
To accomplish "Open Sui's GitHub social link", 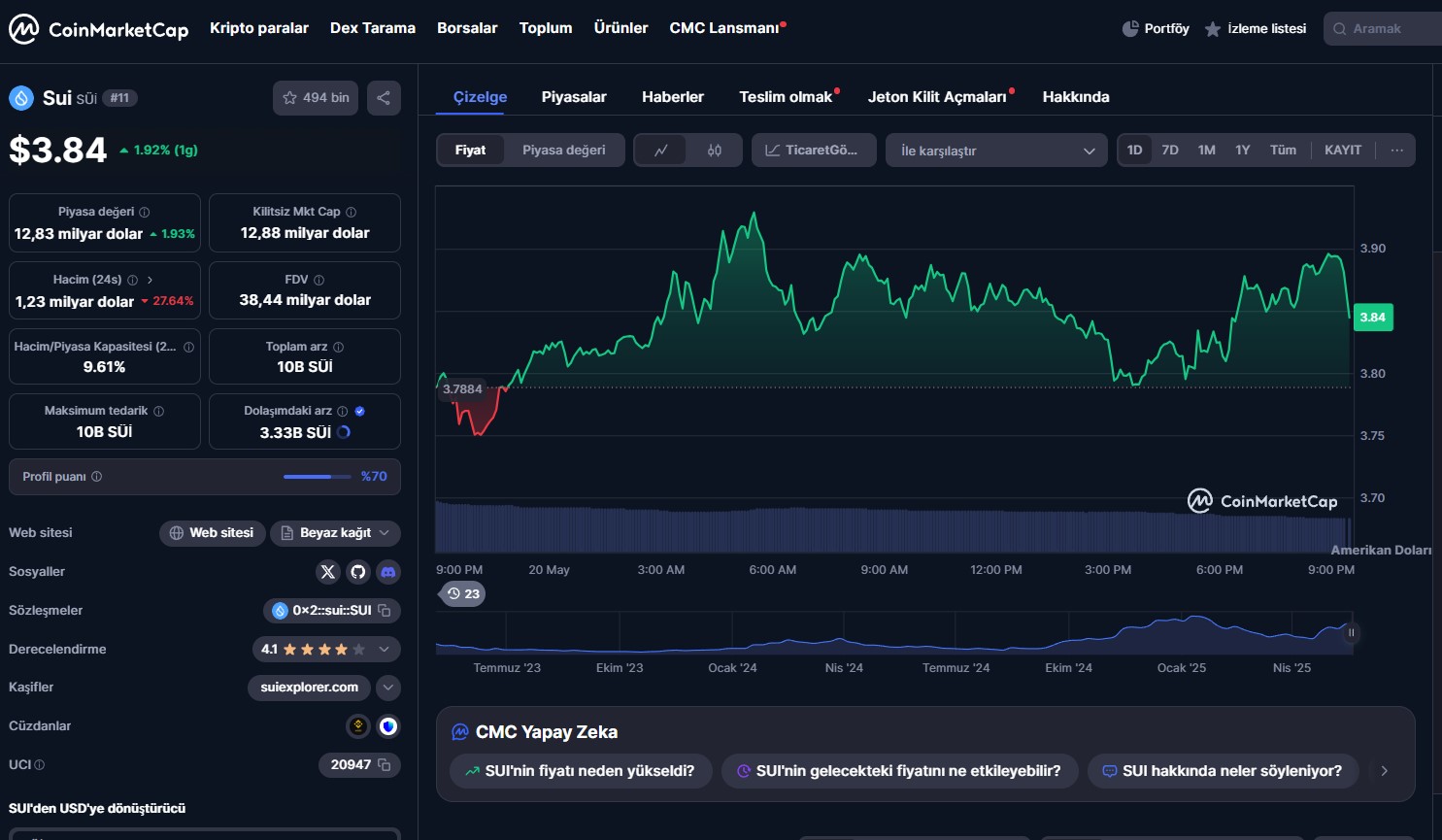I will [358, 572].
